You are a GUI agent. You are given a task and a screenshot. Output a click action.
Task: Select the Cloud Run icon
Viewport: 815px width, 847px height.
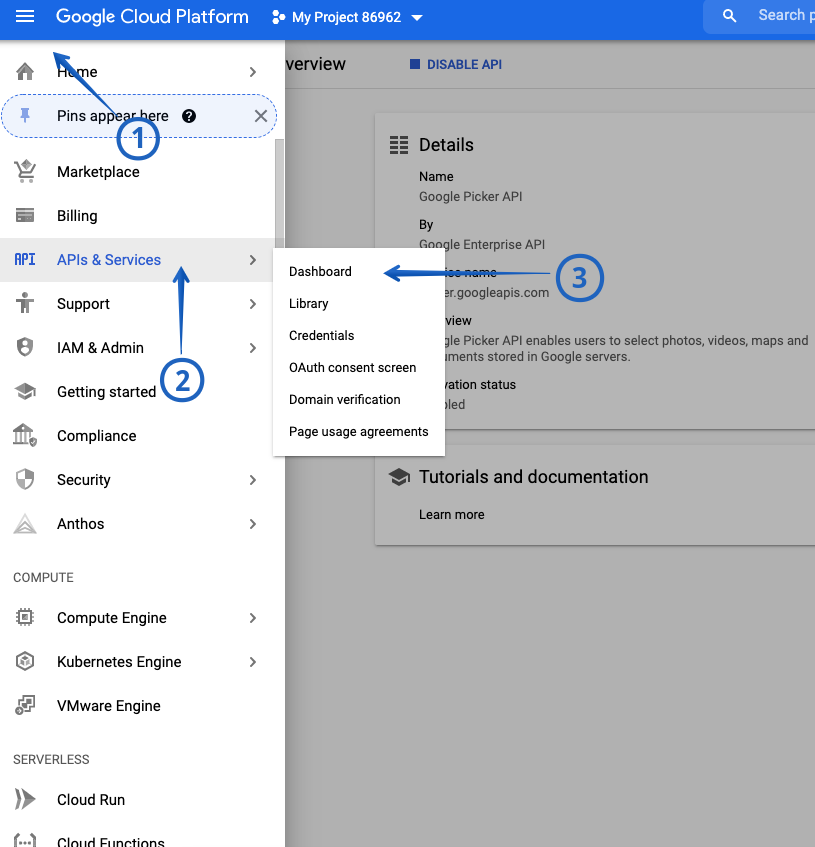point(25,799)
